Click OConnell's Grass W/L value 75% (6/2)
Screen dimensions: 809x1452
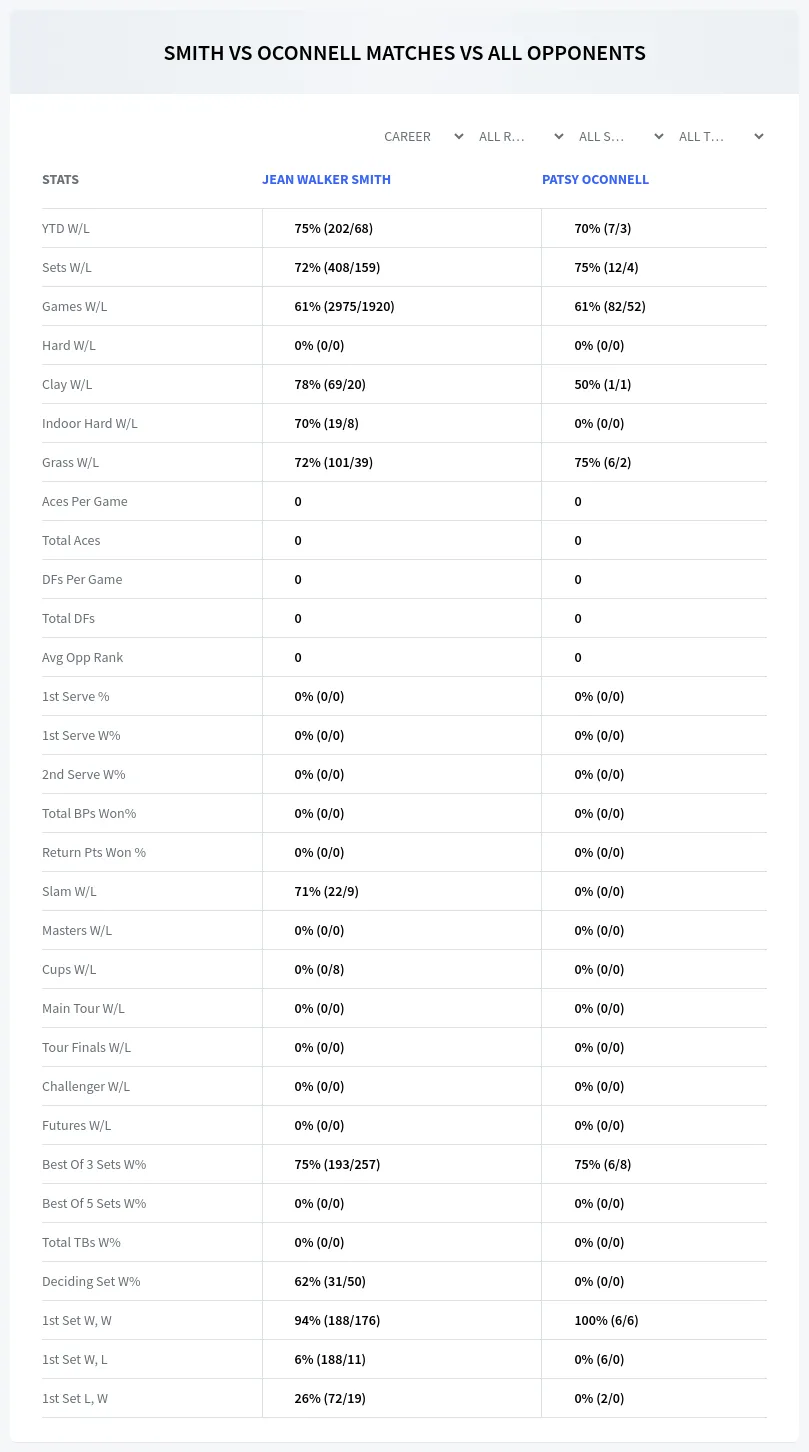click(602, 463)
